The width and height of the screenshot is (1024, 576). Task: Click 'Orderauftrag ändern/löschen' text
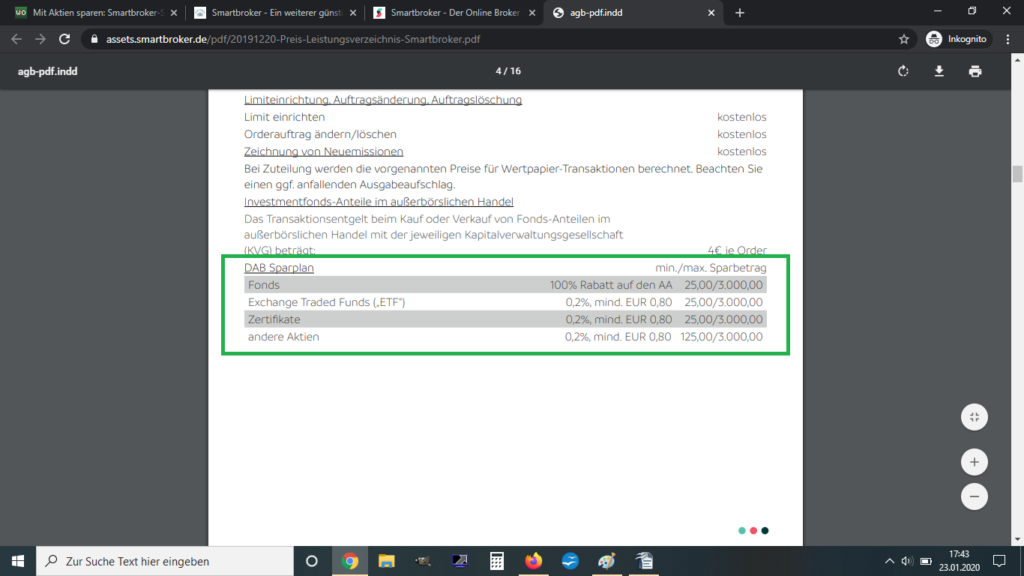pyautogui.click(x=320, y=134)
